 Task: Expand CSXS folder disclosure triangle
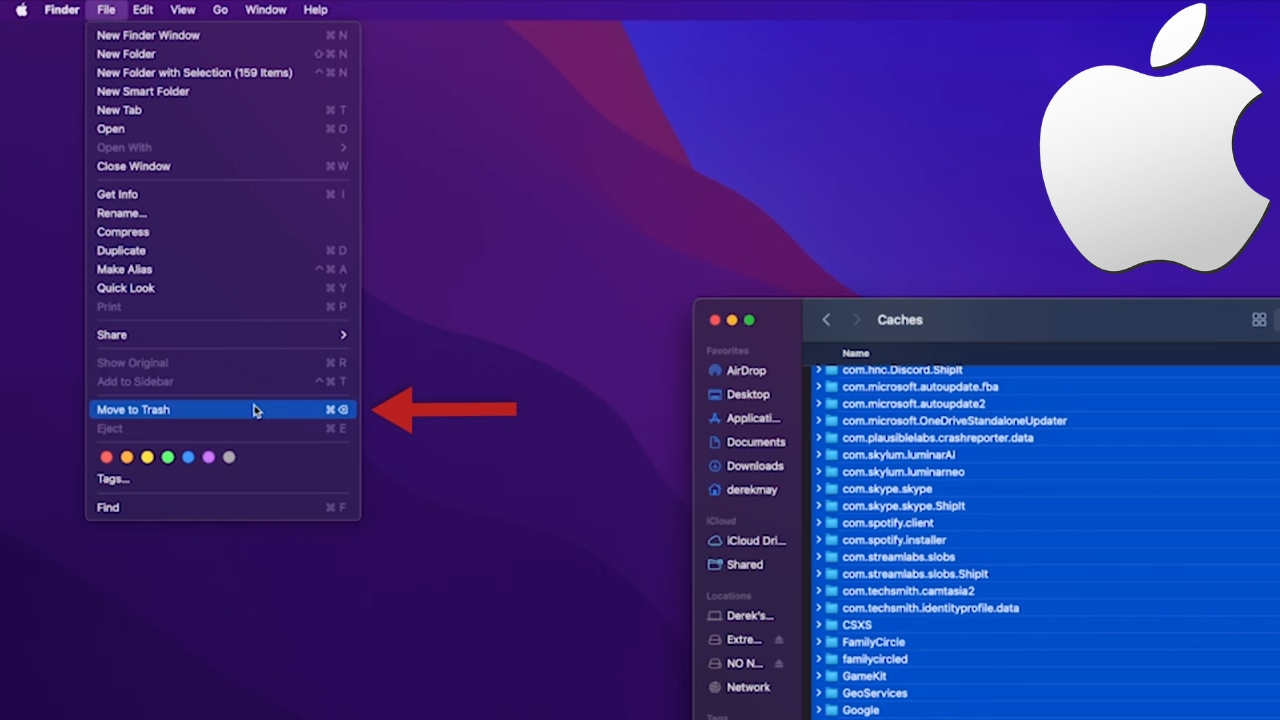(818, 625)
